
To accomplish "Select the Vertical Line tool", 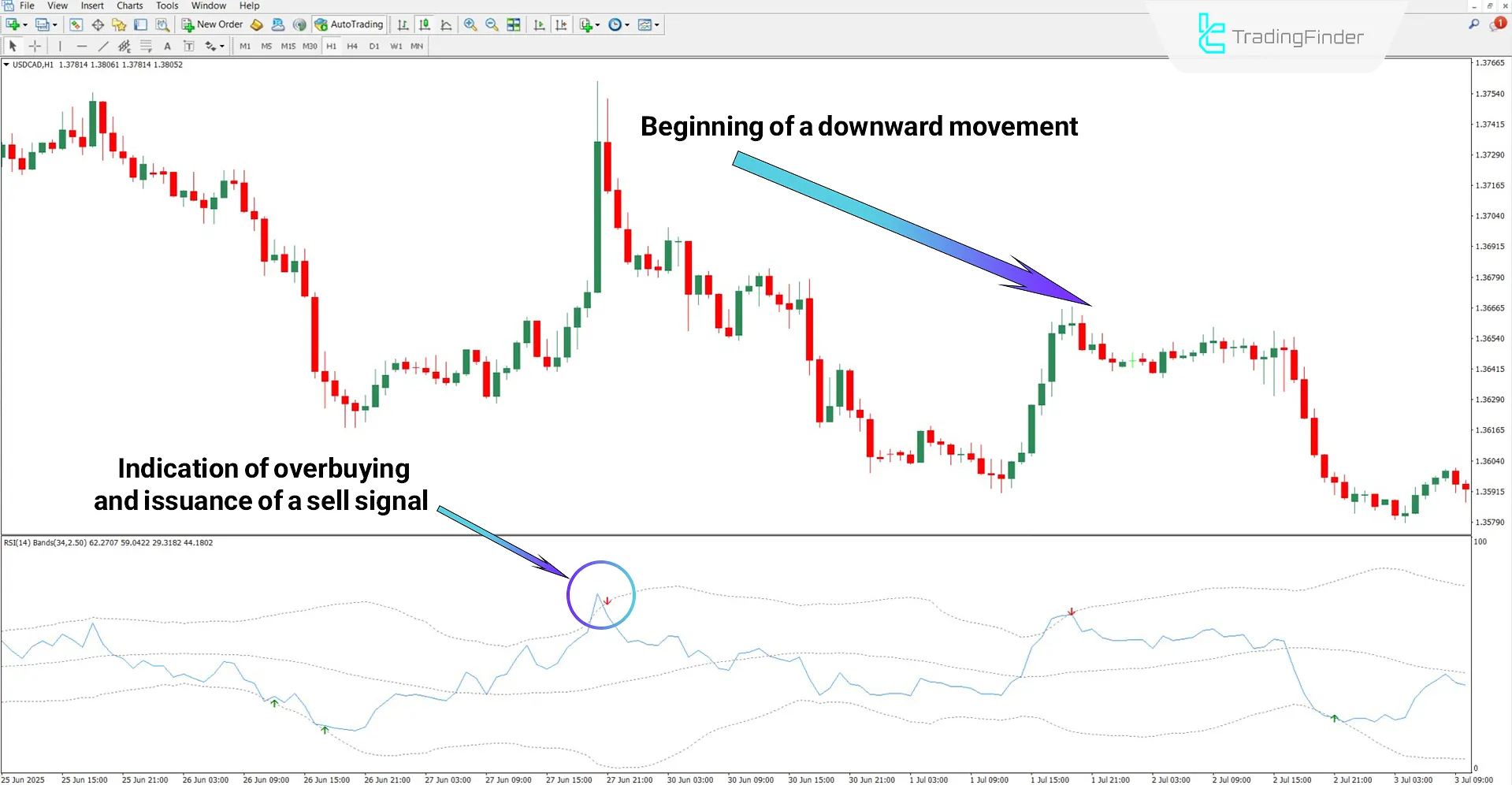I will tap(60, 46).
